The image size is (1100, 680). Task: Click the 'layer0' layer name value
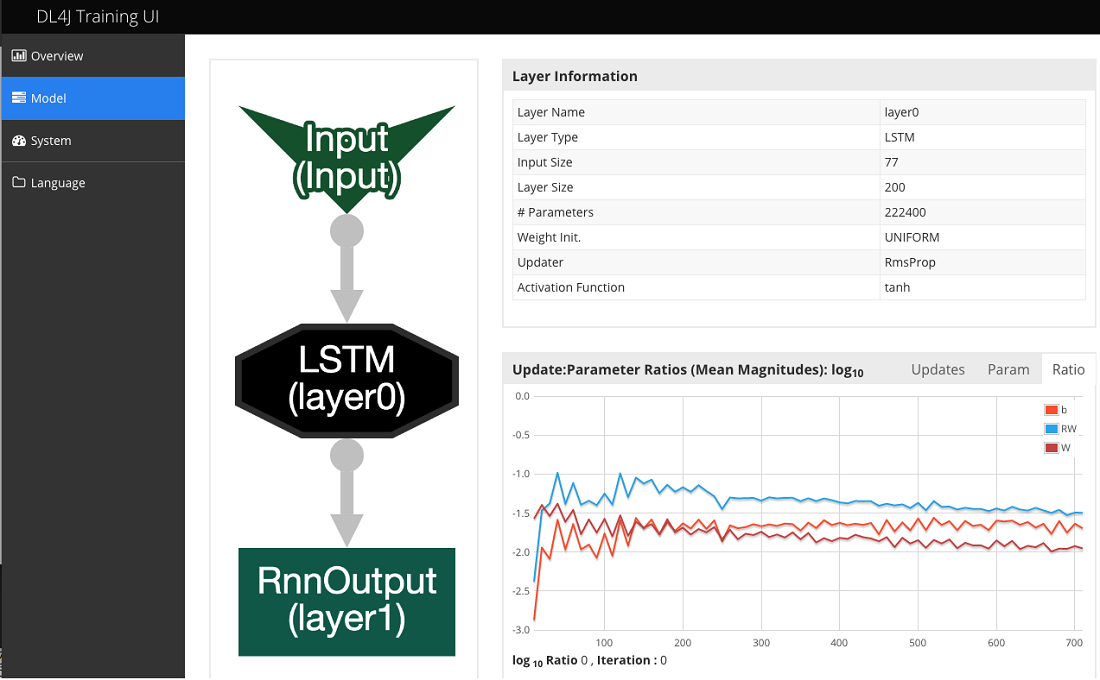click(x=901, y=112)
